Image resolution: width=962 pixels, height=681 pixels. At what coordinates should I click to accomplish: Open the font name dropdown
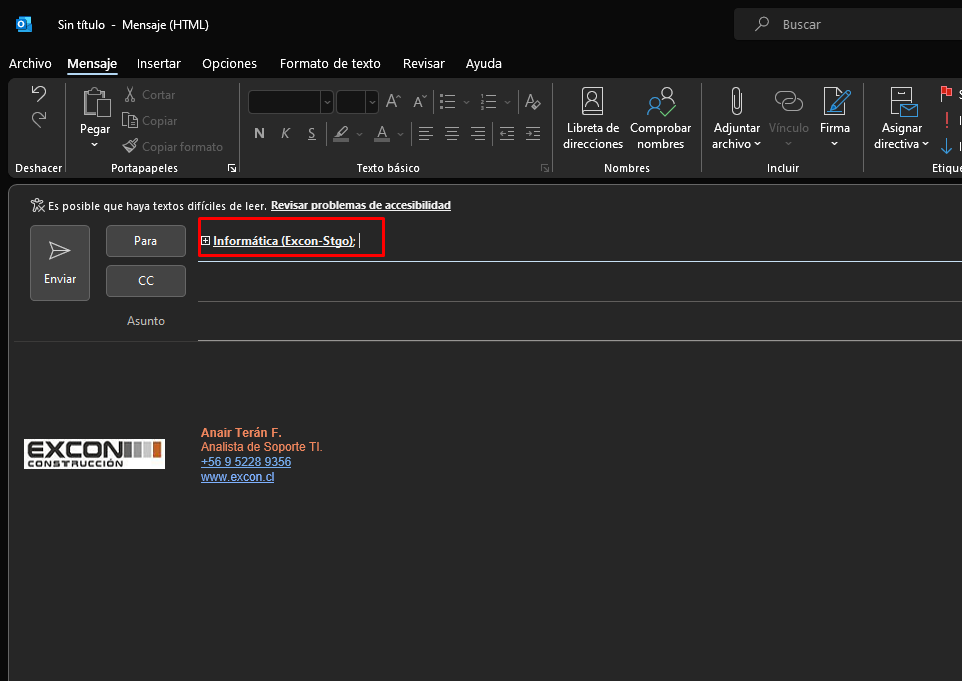[327, 102]
